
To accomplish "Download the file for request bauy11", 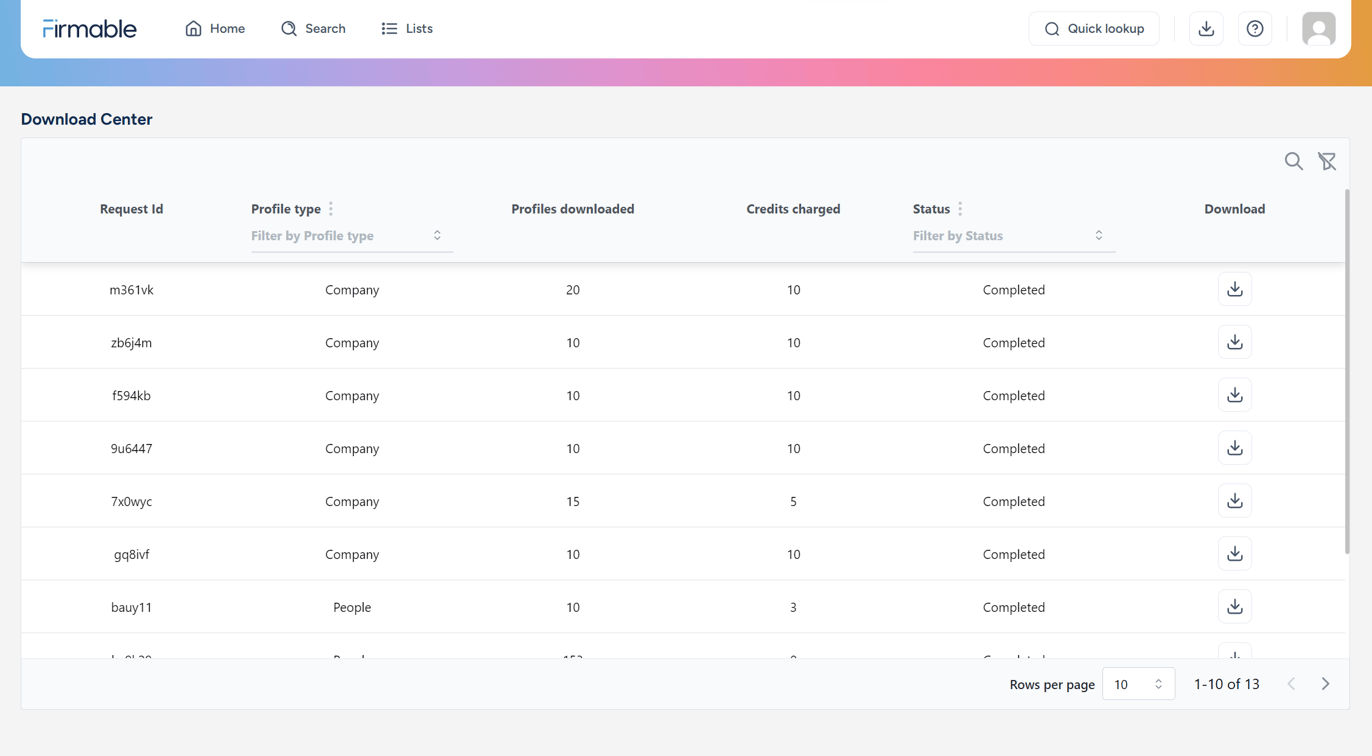I will 1235,607.
